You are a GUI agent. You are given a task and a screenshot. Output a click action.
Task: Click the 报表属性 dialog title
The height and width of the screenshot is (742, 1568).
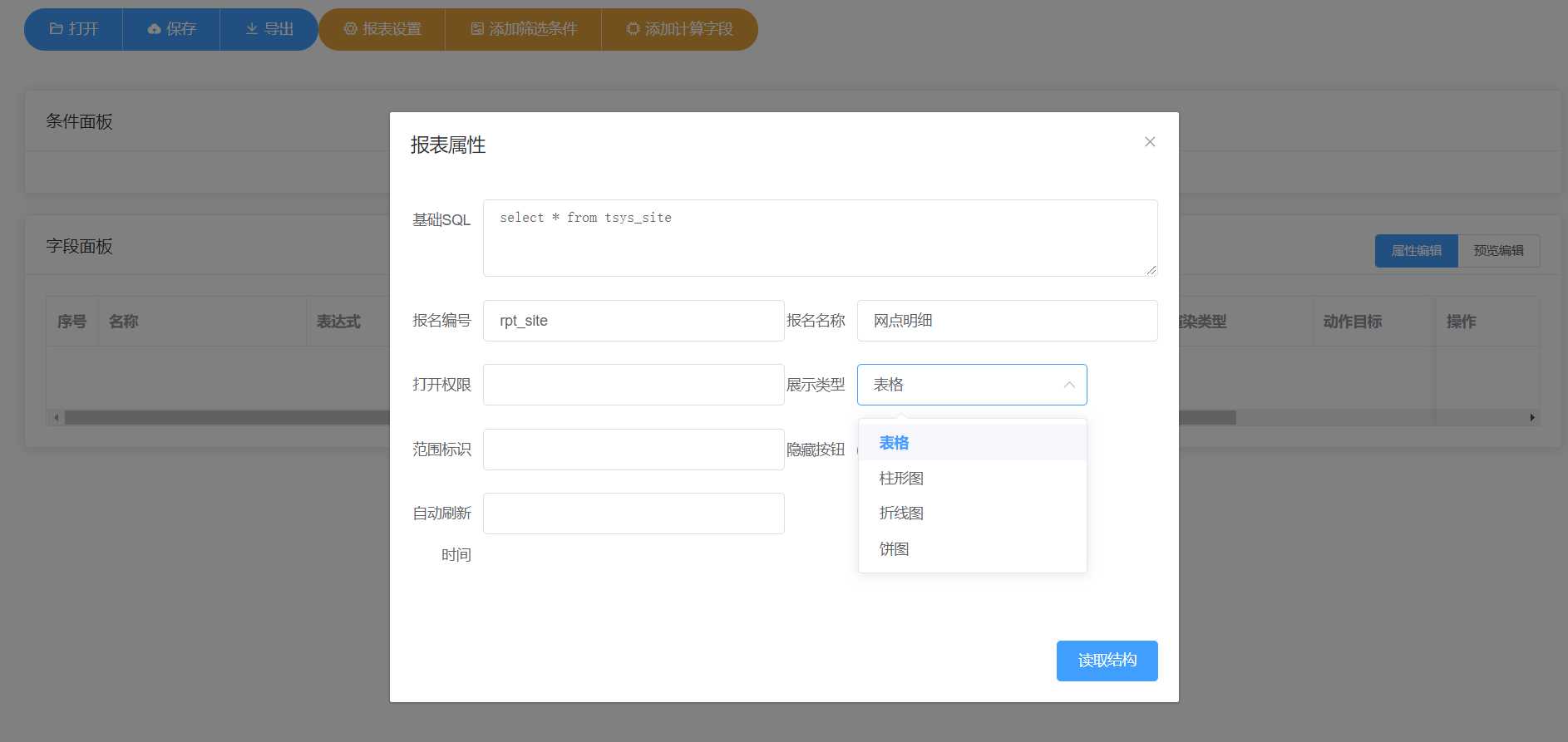tap(448, 145)
